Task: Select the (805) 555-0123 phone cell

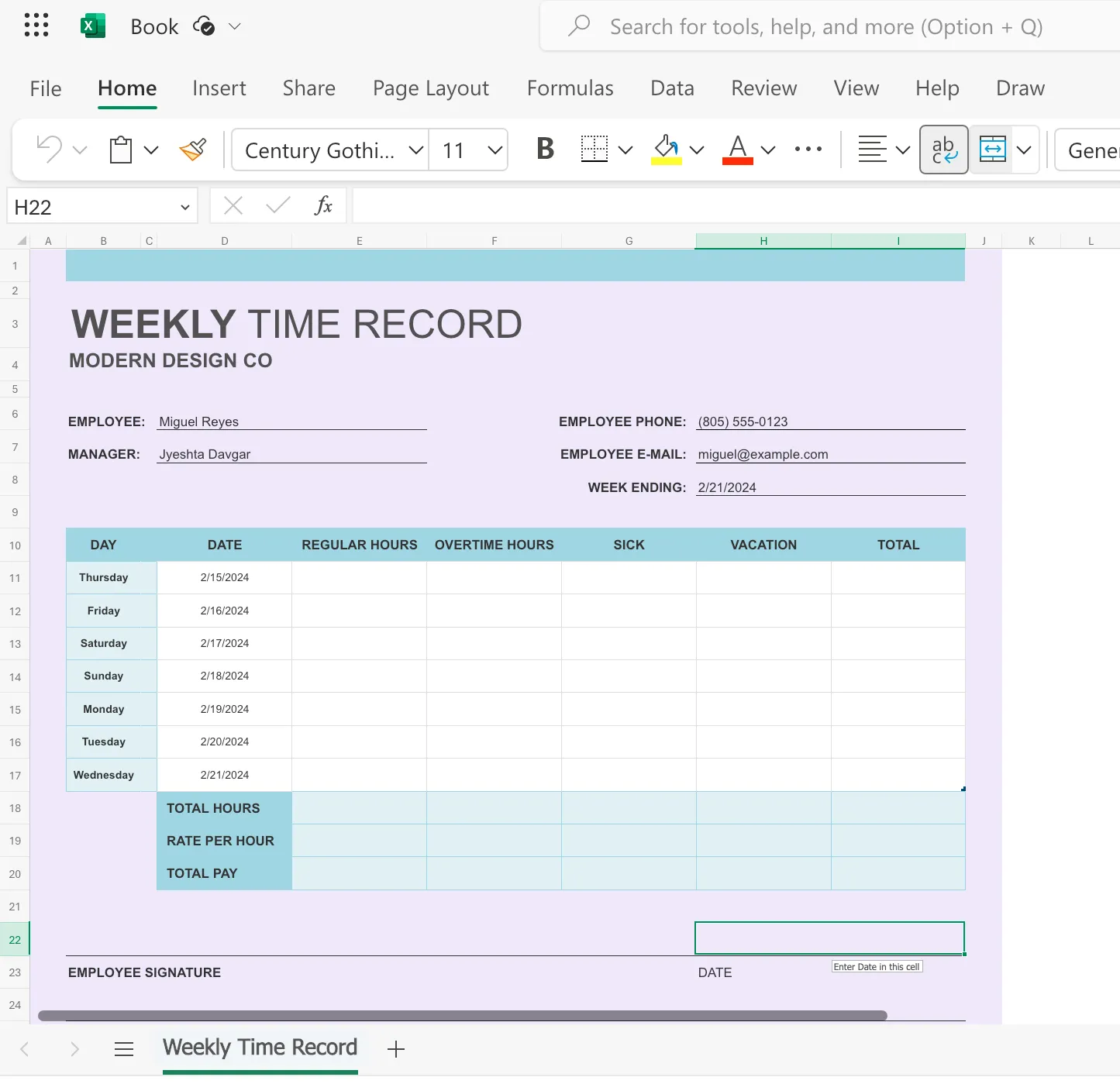Action: point(831,422)
